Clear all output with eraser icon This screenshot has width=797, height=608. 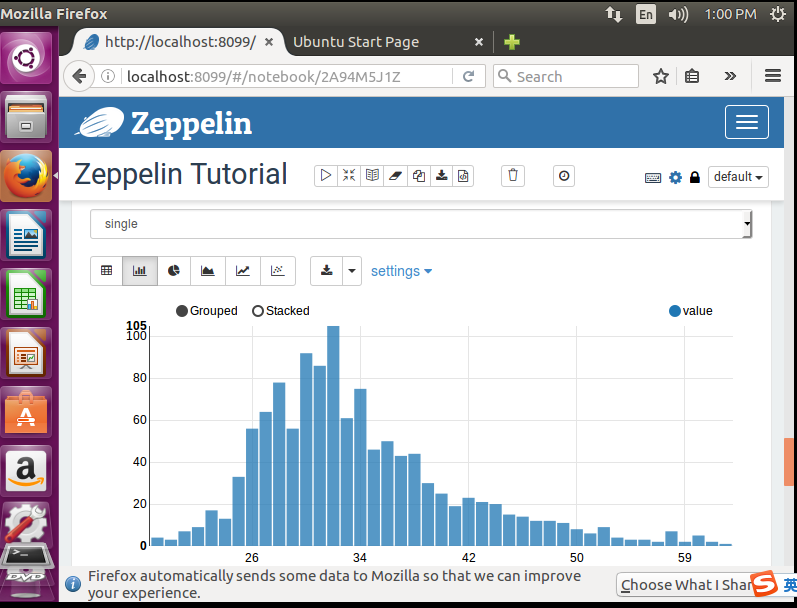[x=395, y=176]
